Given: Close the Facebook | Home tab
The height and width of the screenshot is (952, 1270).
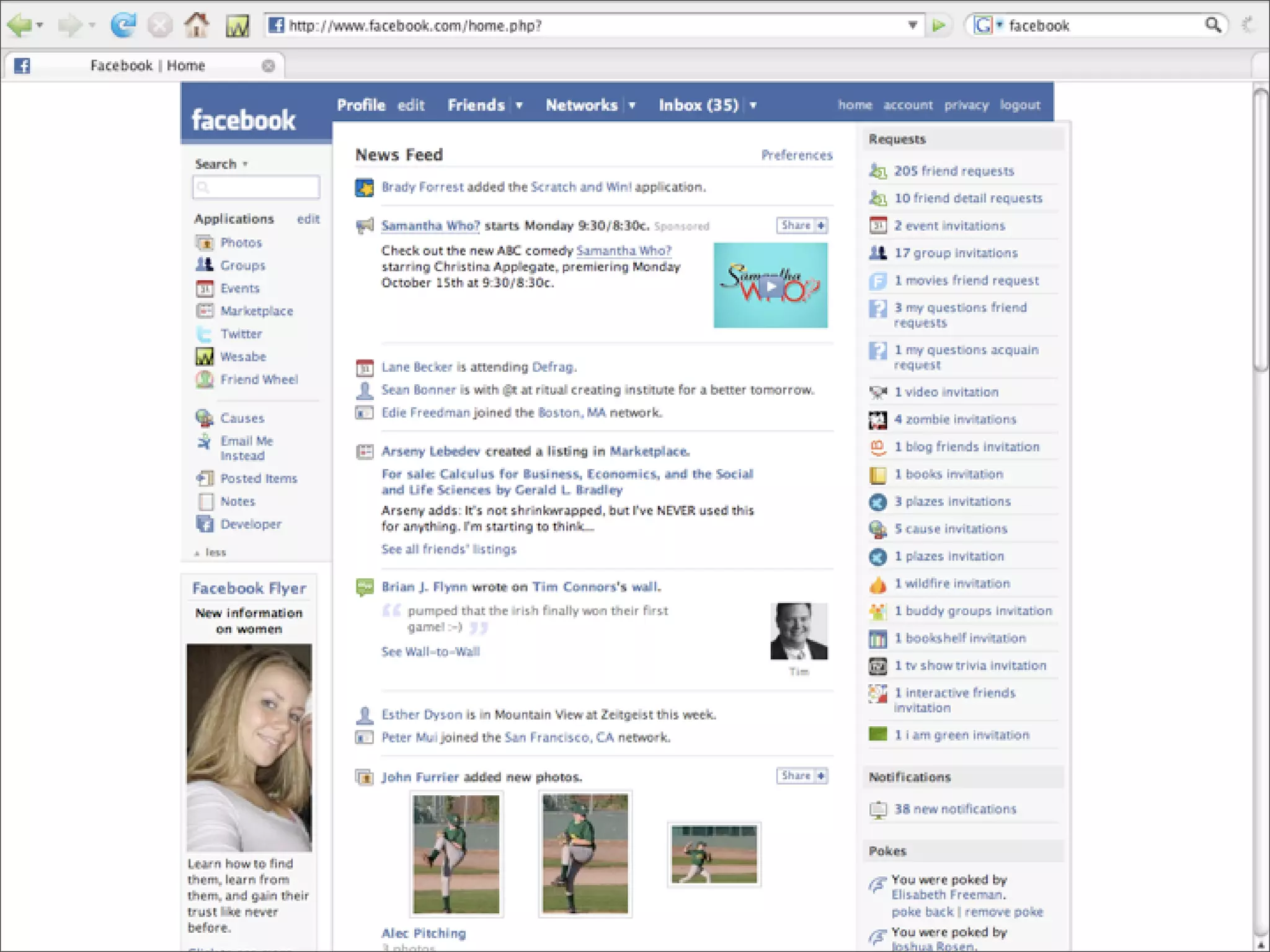Looking at the screenshot, I should pyautogui.click(x=268, y=66).
